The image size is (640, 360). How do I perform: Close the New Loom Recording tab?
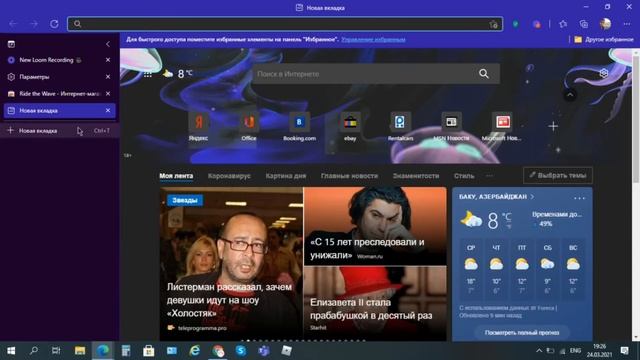[x=108, y=60]
